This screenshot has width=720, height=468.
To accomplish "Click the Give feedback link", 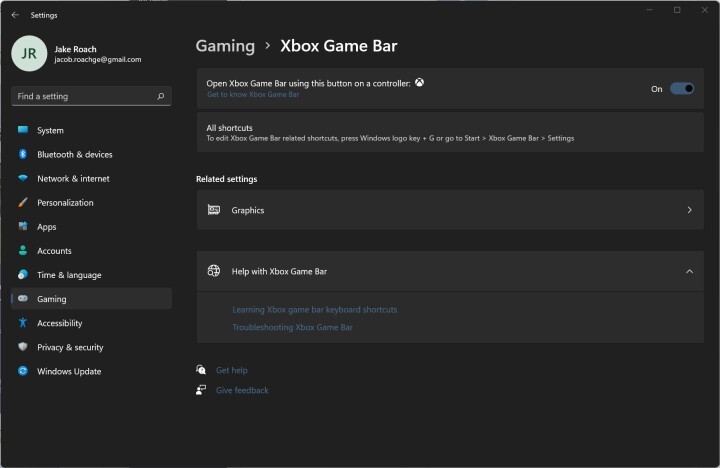I will [x=242, y=390].
